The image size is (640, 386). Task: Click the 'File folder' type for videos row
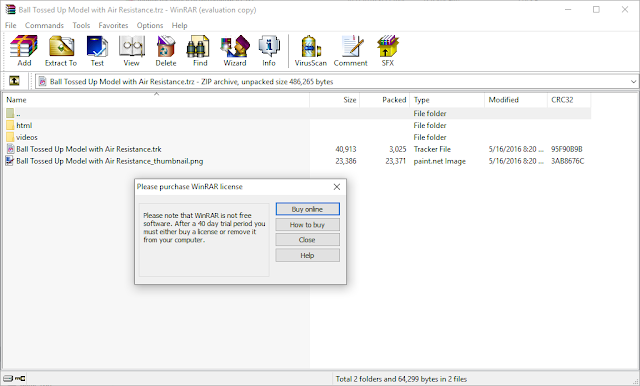click(430, 137)
